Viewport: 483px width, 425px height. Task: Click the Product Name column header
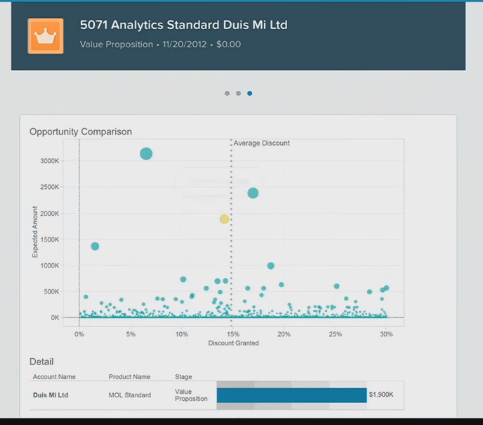coord(129,377)
